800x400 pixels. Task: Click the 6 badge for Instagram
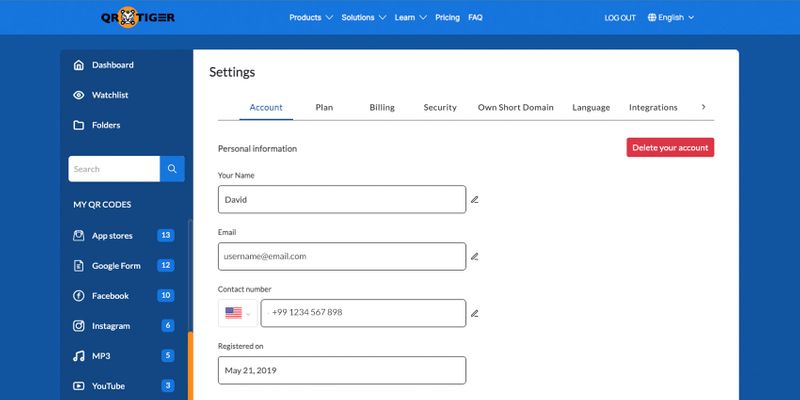pyautogui.click(x=168, y=326)
